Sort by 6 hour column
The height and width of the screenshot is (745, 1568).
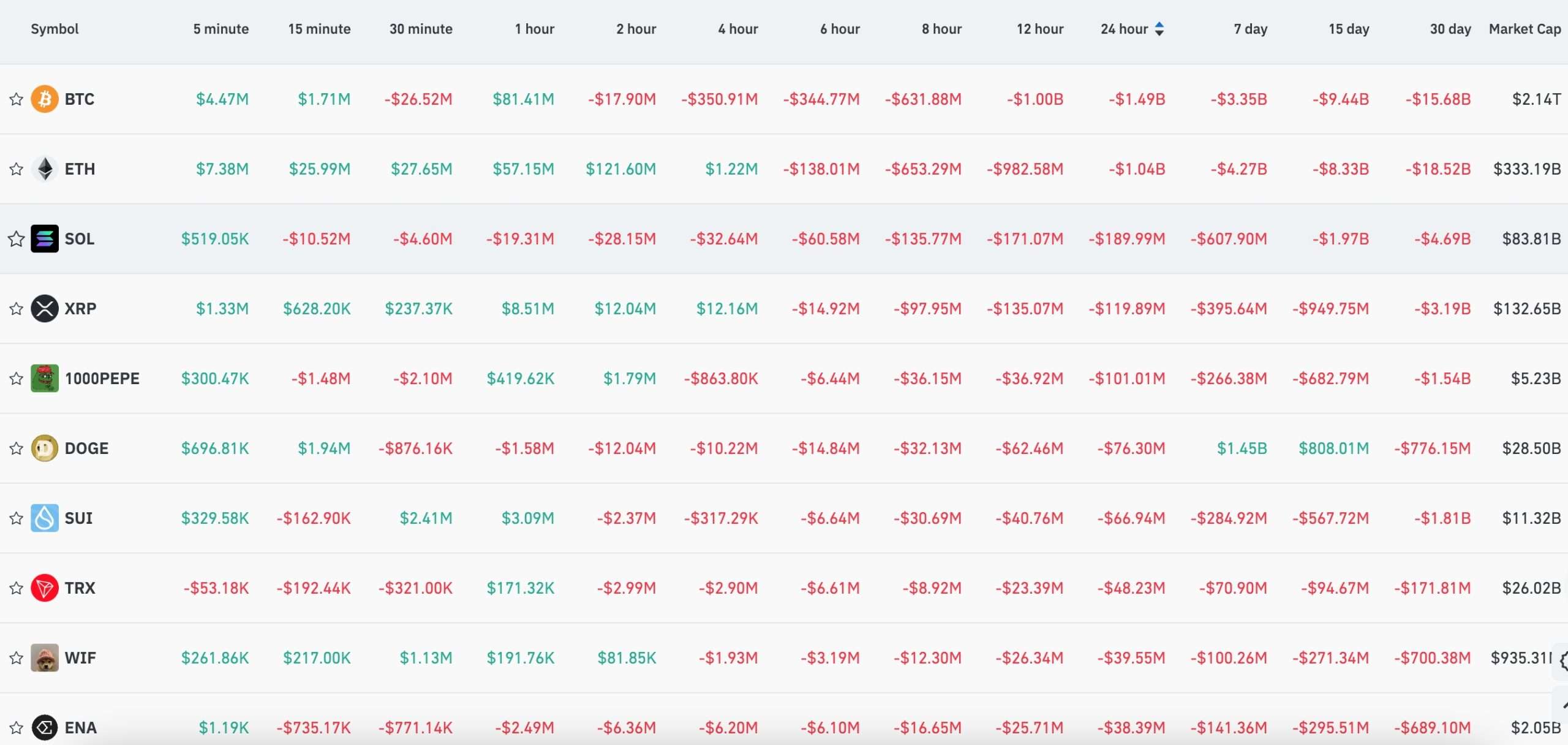point(840,29)
